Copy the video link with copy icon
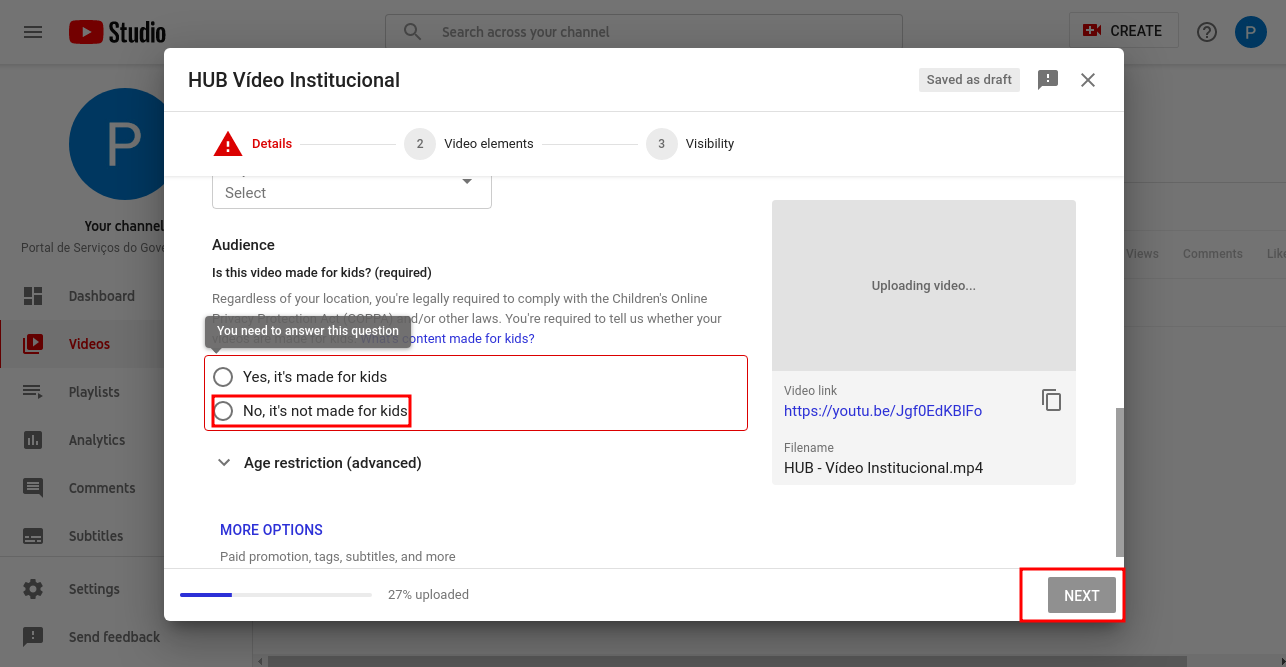 (x=1051, y=400)
